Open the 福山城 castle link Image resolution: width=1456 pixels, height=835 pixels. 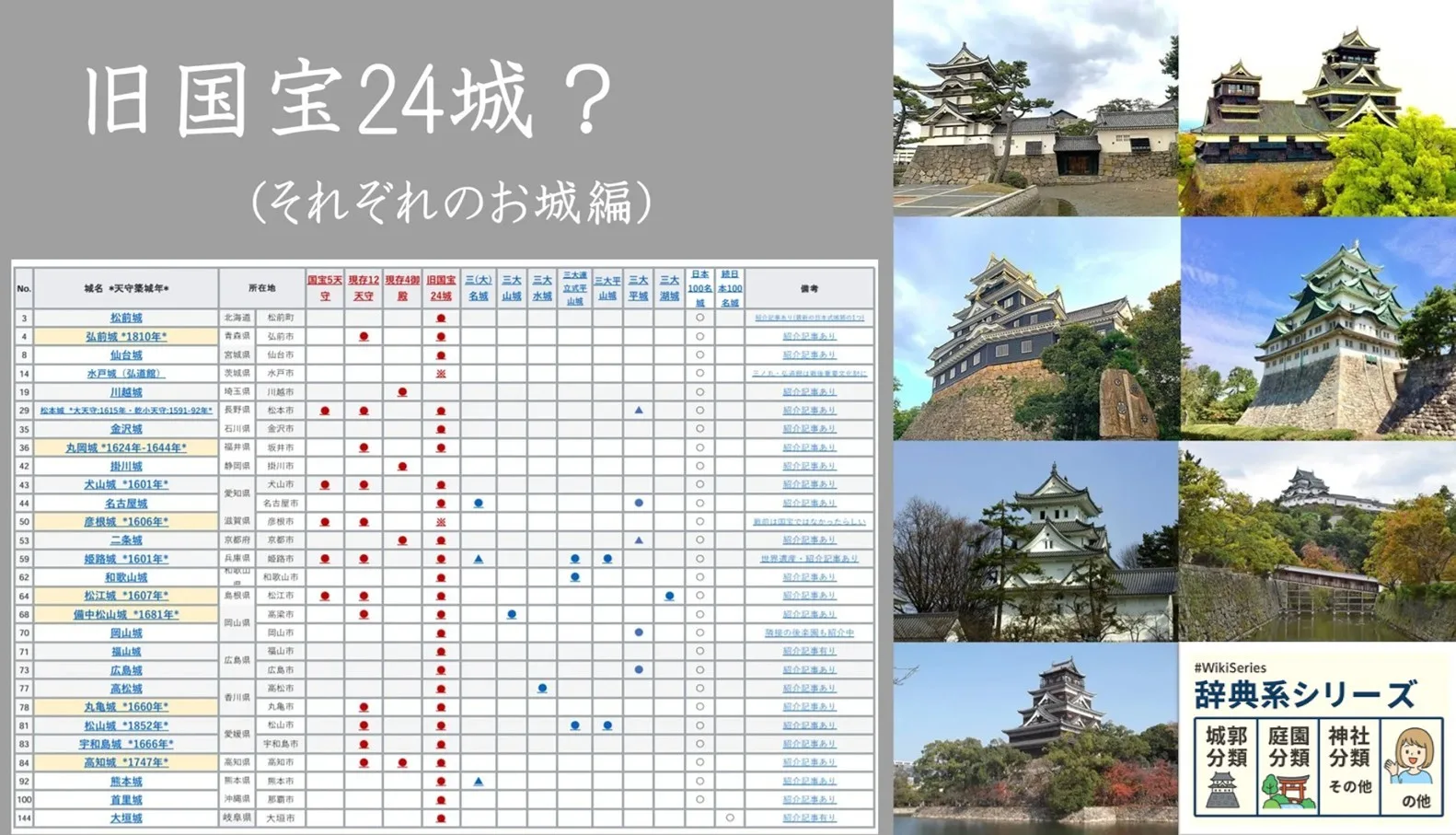126,651
